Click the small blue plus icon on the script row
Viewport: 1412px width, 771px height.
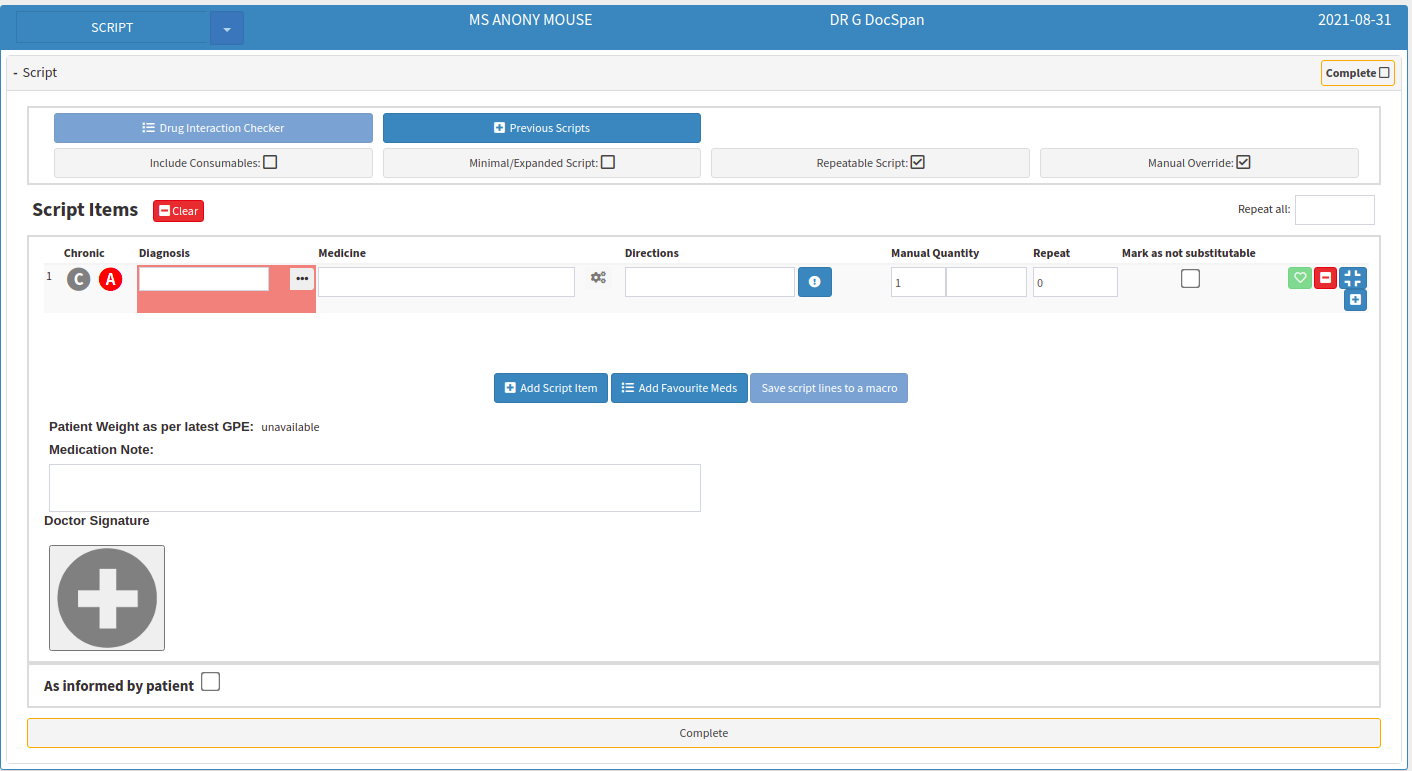click(1355, 300)
